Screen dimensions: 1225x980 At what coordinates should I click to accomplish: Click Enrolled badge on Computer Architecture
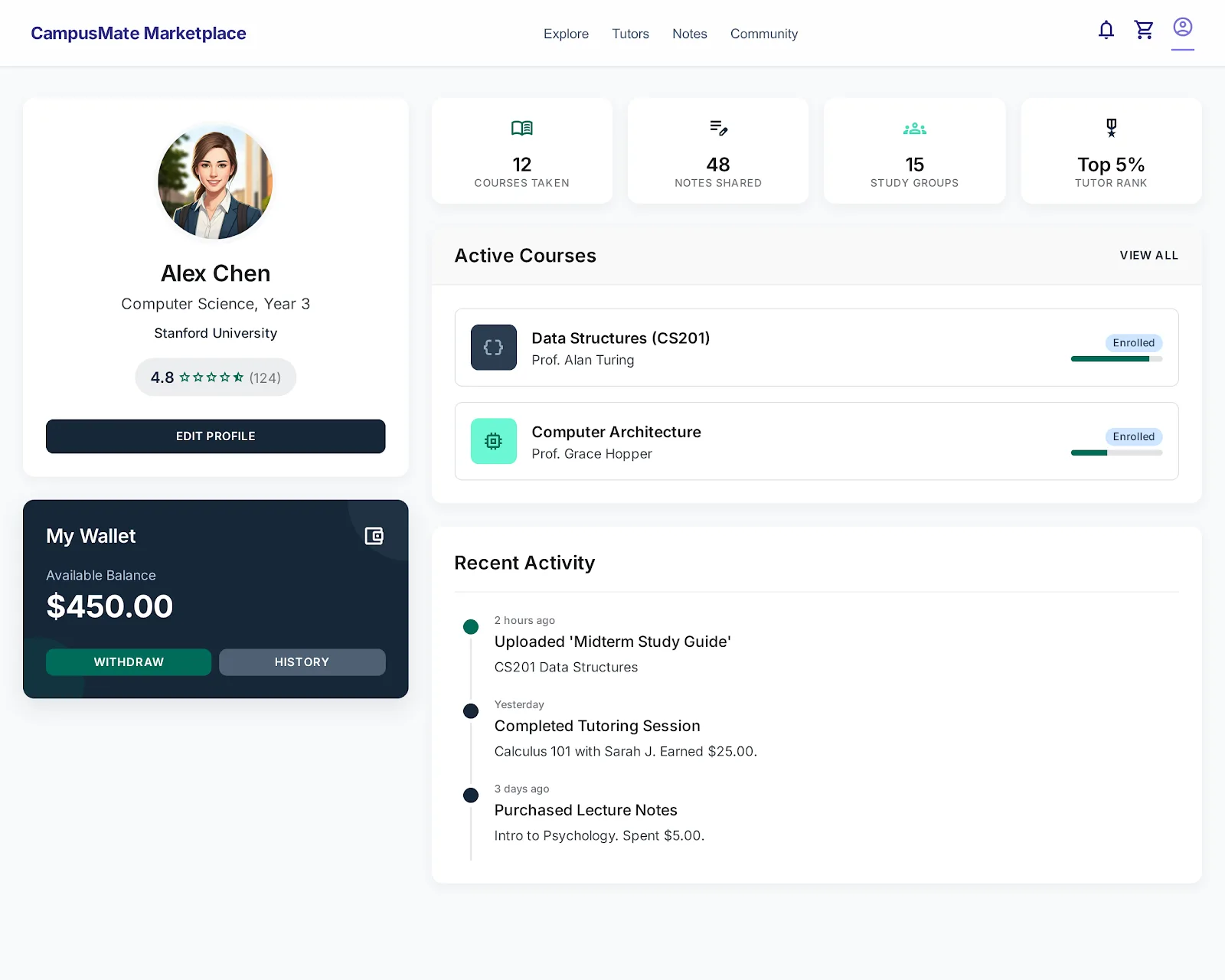pos(1134,436)
